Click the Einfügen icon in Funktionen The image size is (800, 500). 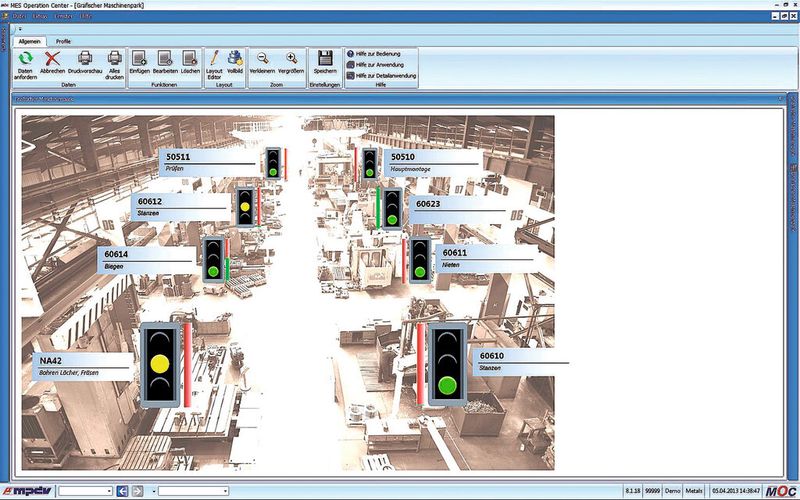point(139,58)
